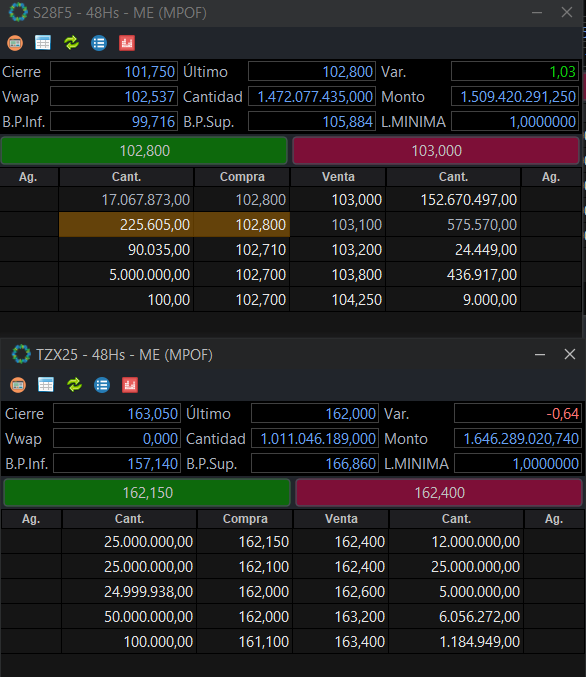Select ask quantity 152.670.497,00
586x677 pixels.
click(453, 200)
